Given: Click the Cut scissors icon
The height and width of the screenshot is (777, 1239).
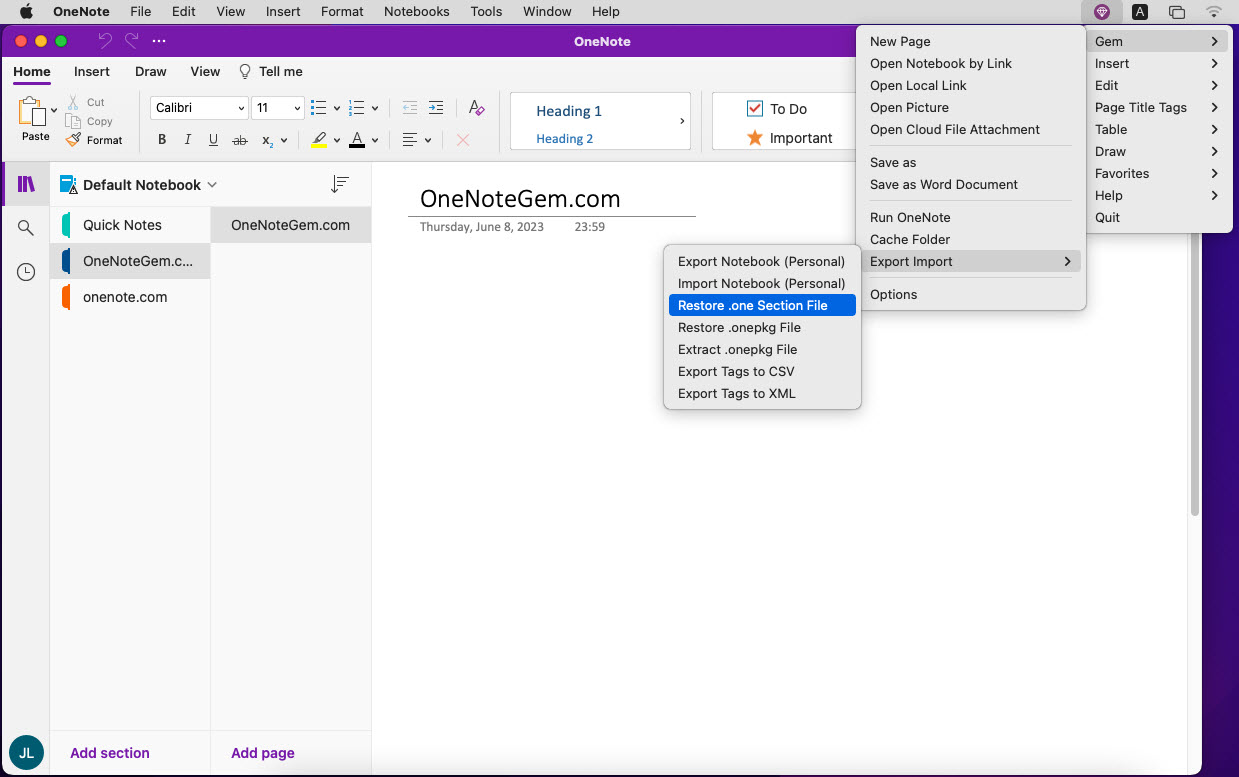Looking at the screenshot, I should point(73,102).
